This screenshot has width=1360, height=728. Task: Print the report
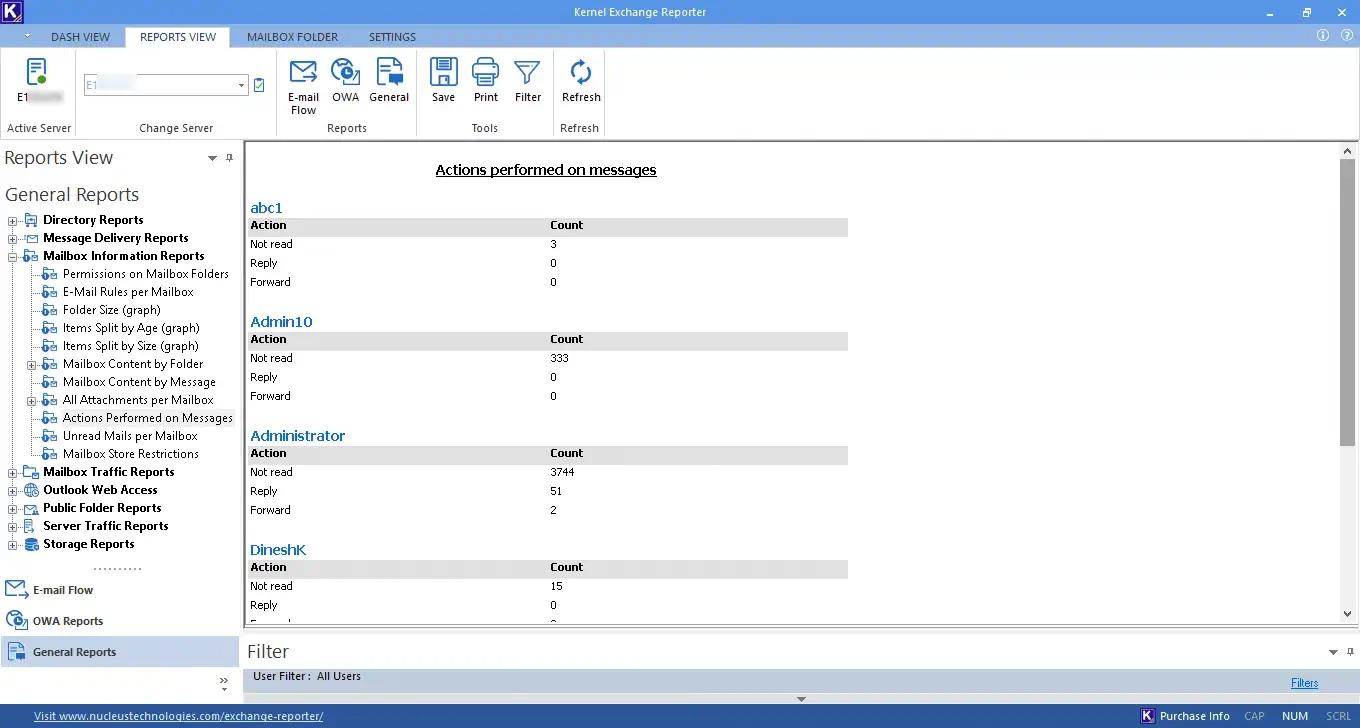486,80
